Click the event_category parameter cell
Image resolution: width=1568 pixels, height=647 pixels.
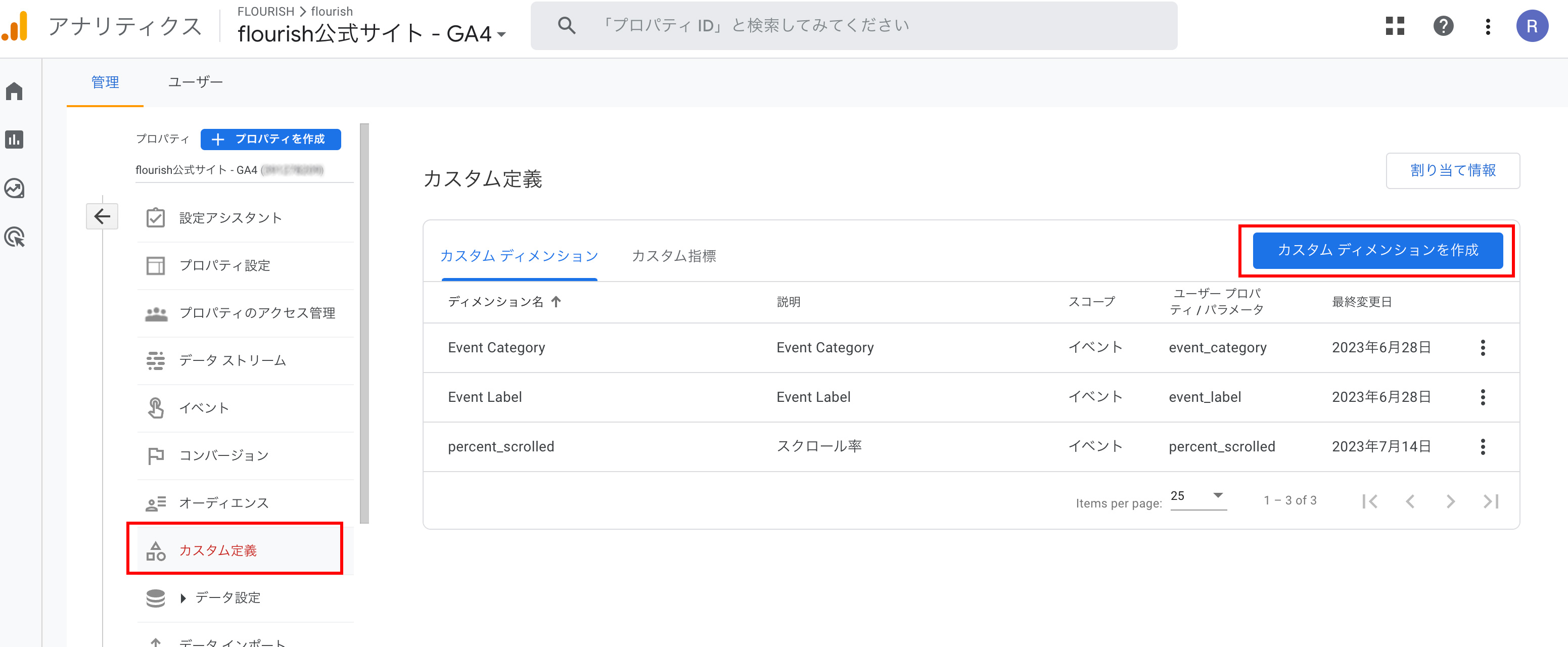(1217, 348)
